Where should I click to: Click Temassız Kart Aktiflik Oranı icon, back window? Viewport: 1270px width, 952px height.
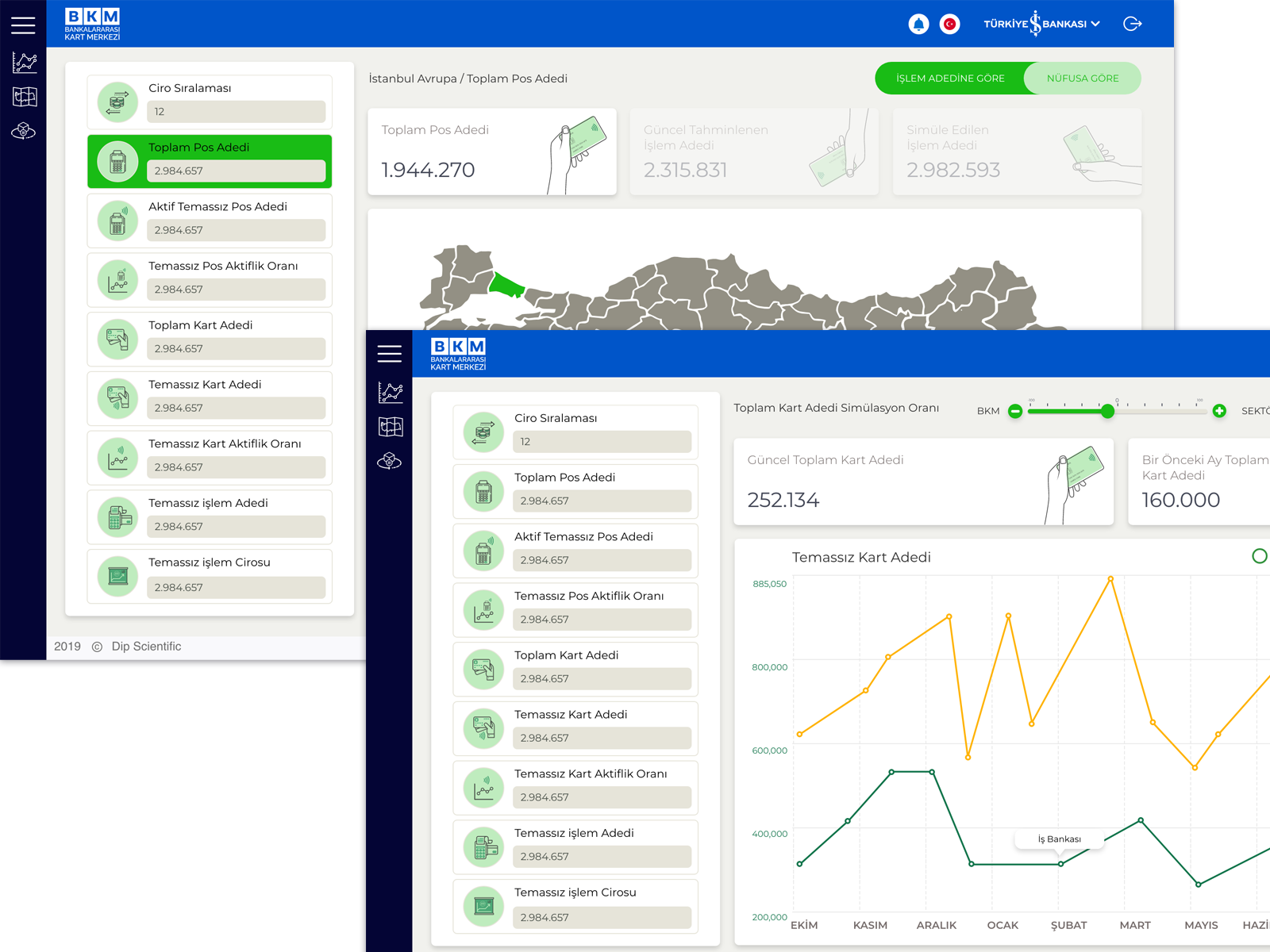[117, 458]
